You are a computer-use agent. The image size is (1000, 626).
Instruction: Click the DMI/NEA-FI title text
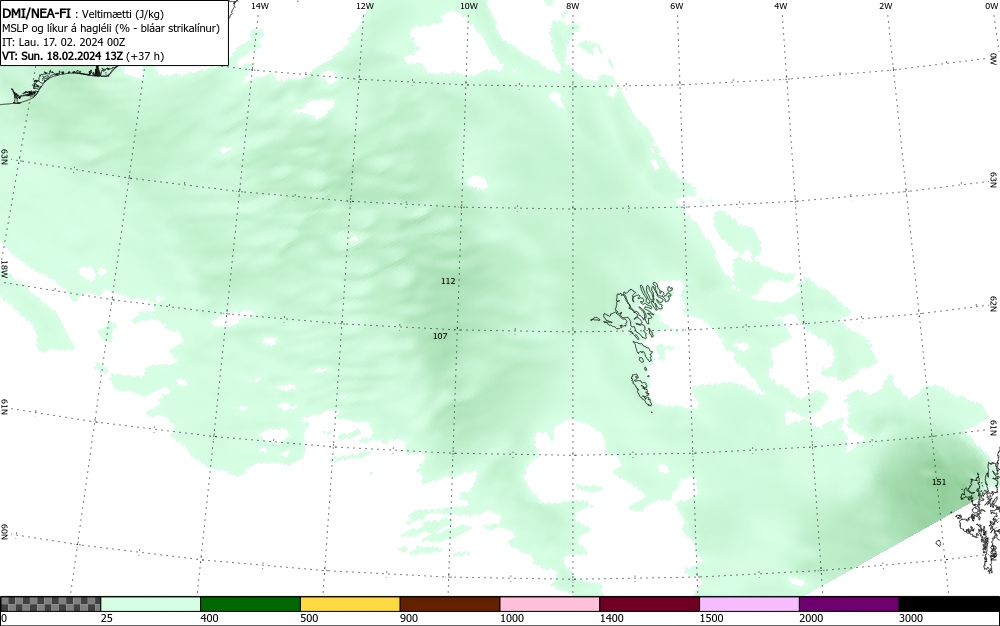[x=36, y=14]
